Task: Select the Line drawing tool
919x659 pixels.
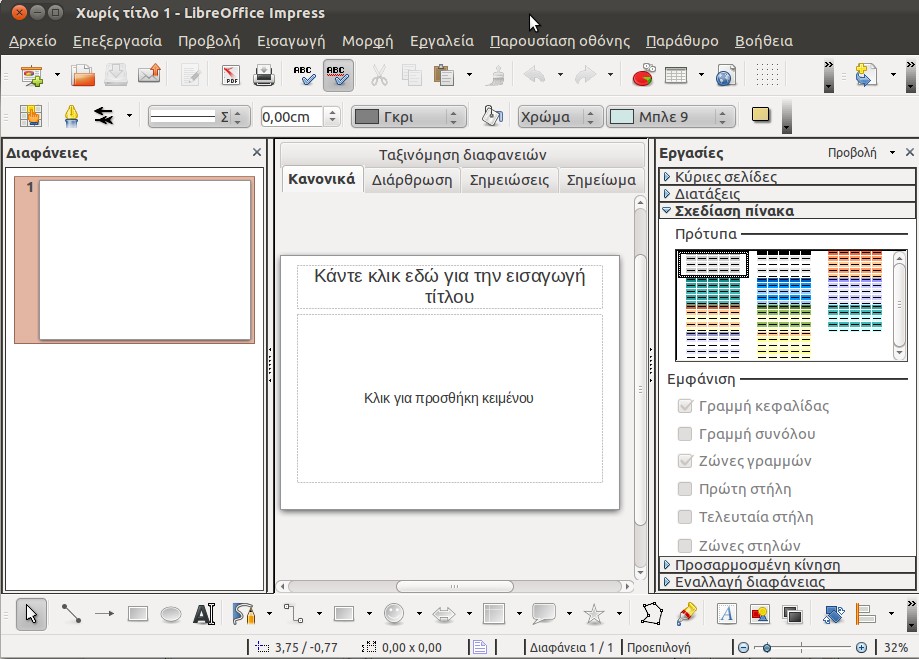Action: pos(72,614)
